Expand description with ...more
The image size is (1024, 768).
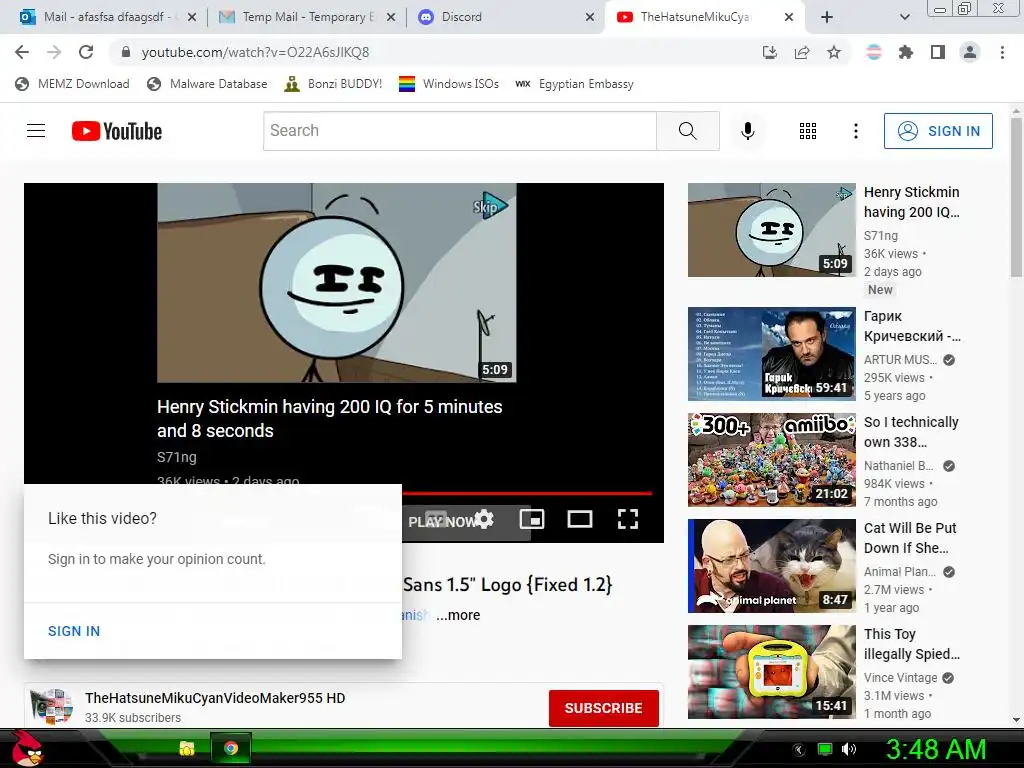pyautogui.click(x=458, y=615)
